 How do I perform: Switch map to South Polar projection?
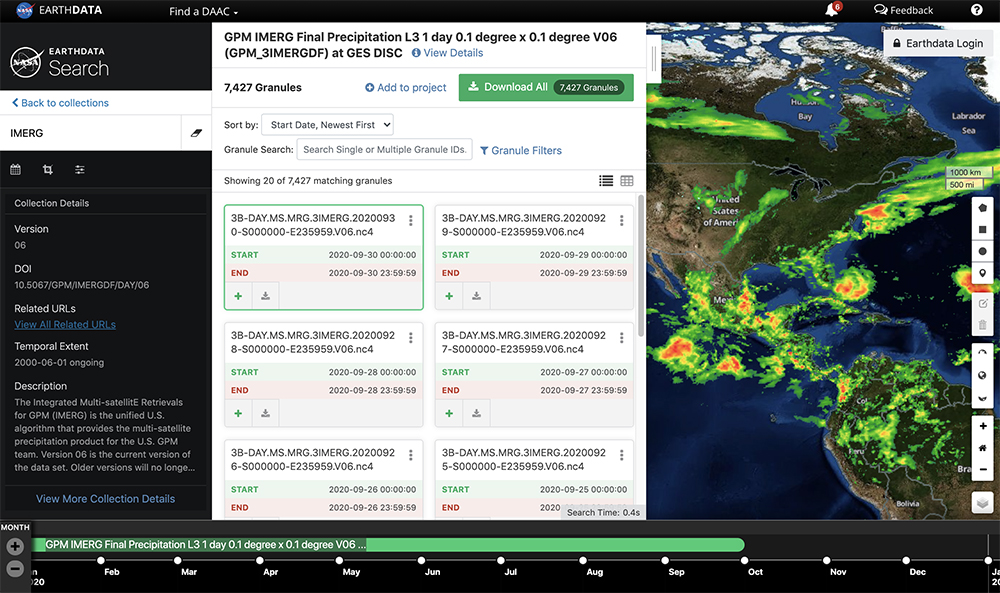point(982,397)
